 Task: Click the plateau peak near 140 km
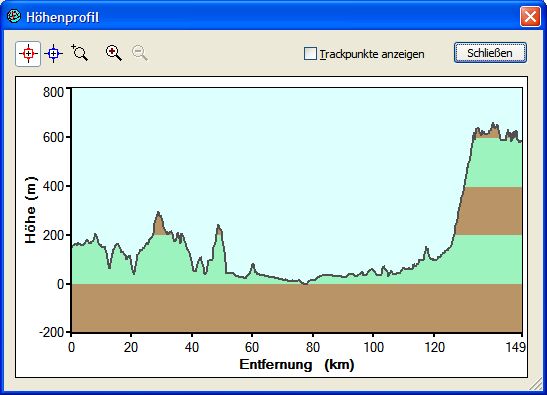(x=493, y=124)
